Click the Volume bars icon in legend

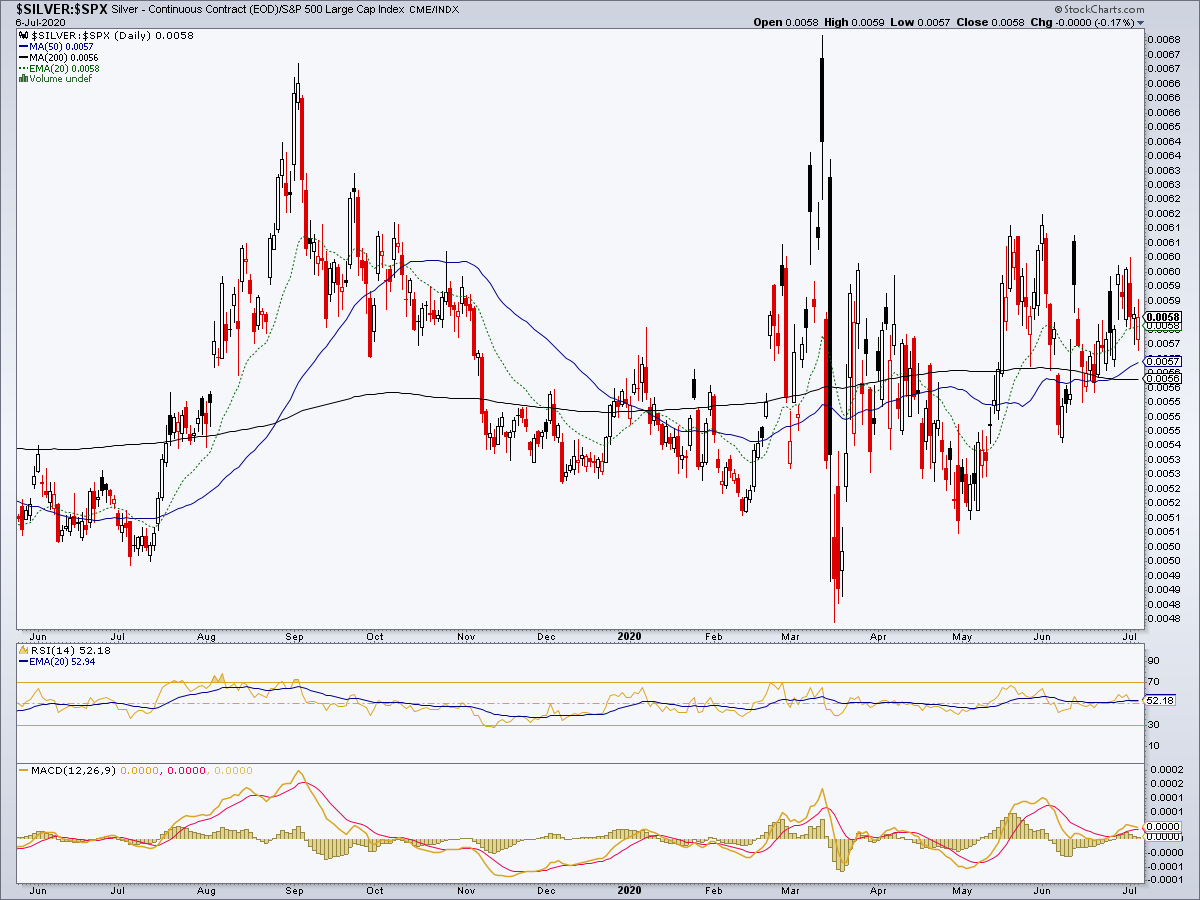[23, 79]
